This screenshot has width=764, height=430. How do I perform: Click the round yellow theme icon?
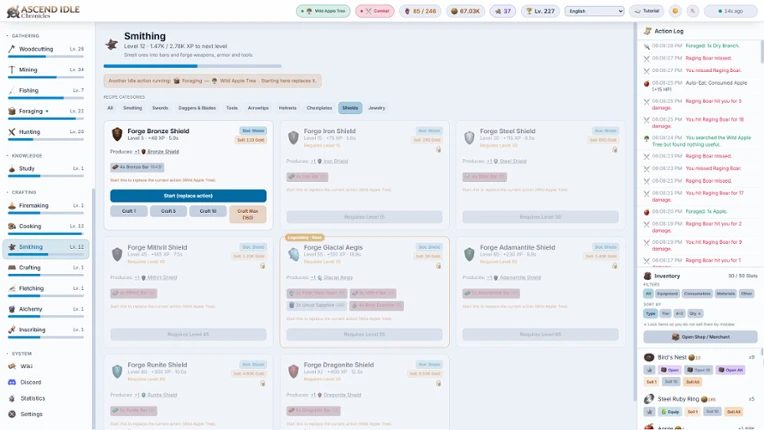[675, 11]
